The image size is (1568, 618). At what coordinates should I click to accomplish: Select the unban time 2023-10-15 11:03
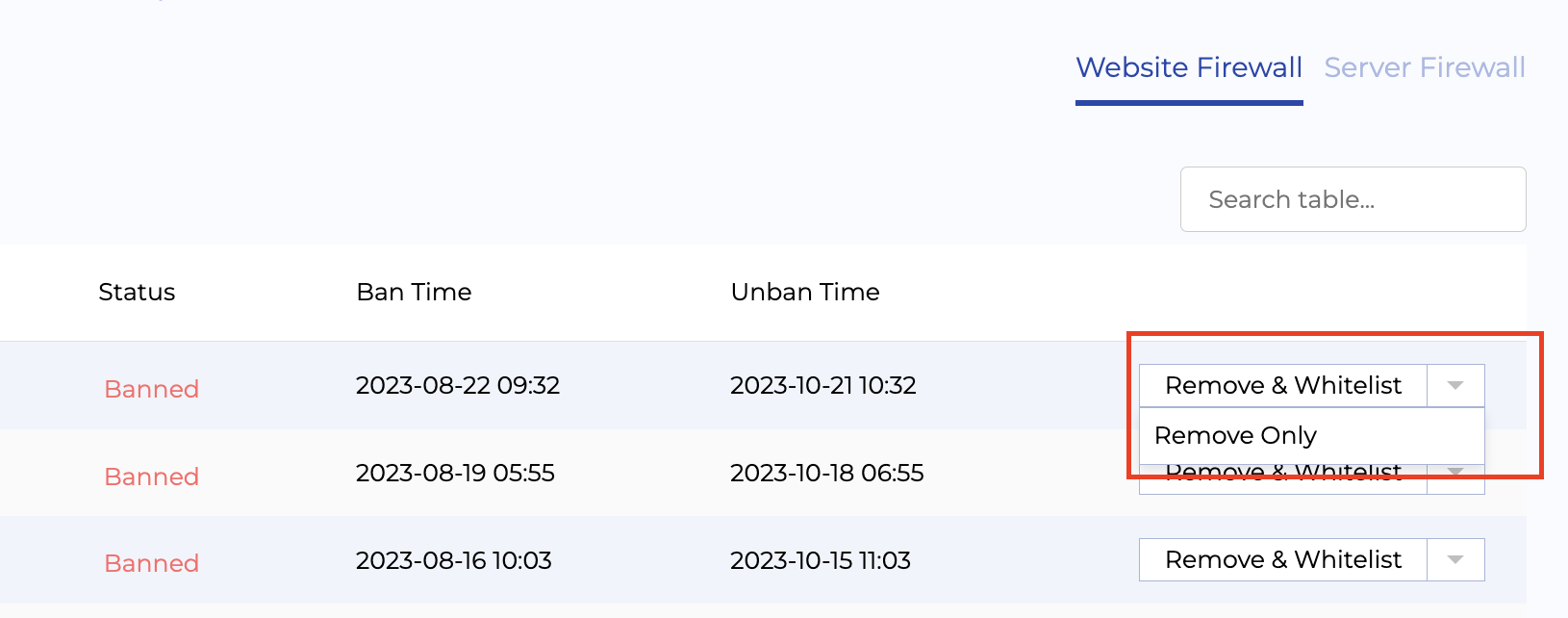click(x=820, y=560)
